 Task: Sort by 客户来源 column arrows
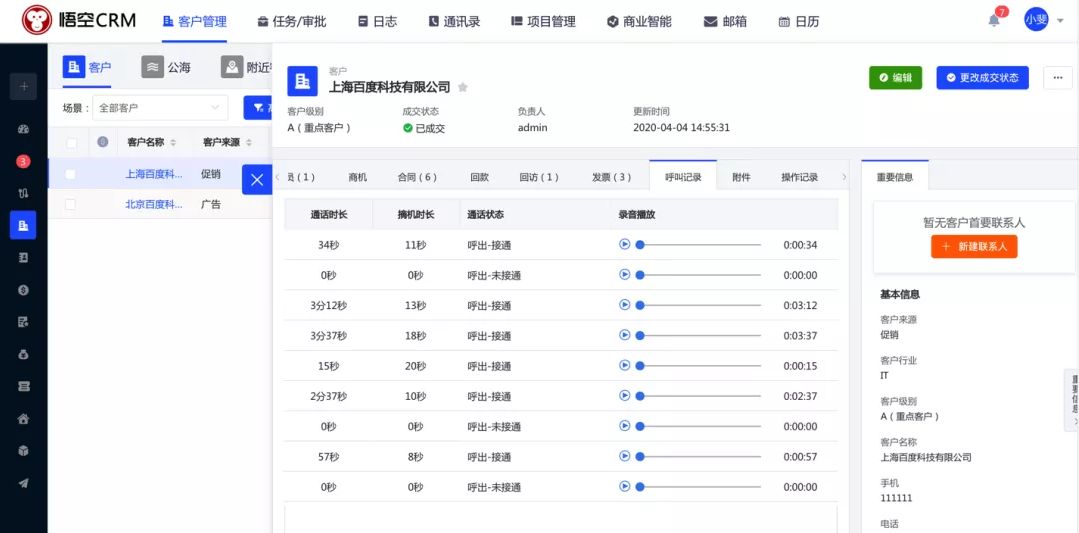click(x=248, y=143)
